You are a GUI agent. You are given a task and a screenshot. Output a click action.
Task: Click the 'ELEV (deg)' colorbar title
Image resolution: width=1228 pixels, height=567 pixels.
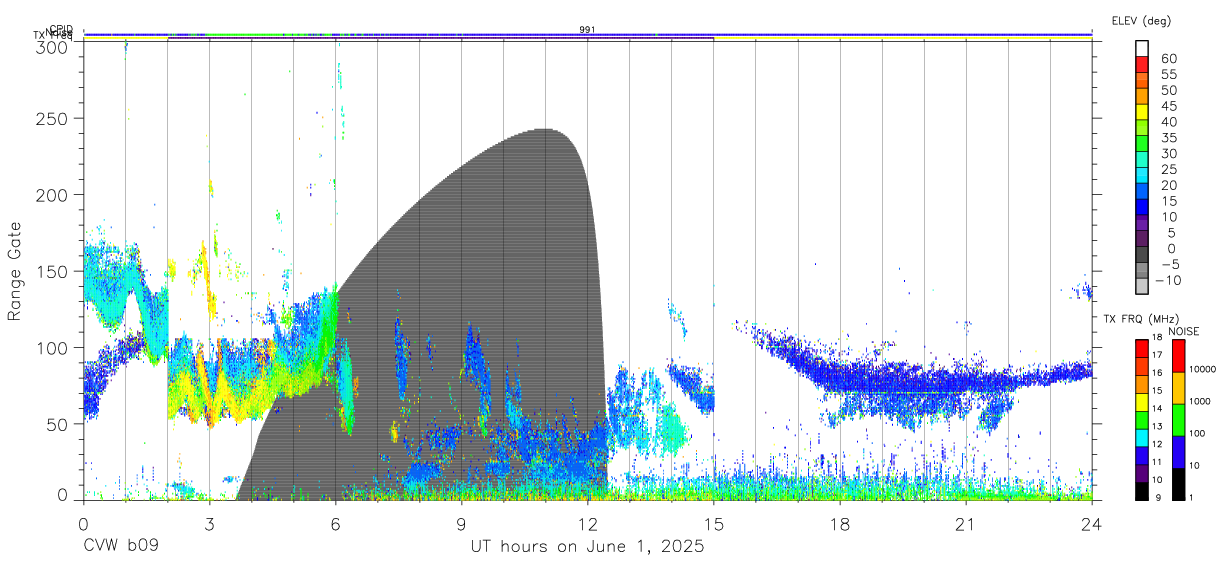click(x=1142, y=20)
